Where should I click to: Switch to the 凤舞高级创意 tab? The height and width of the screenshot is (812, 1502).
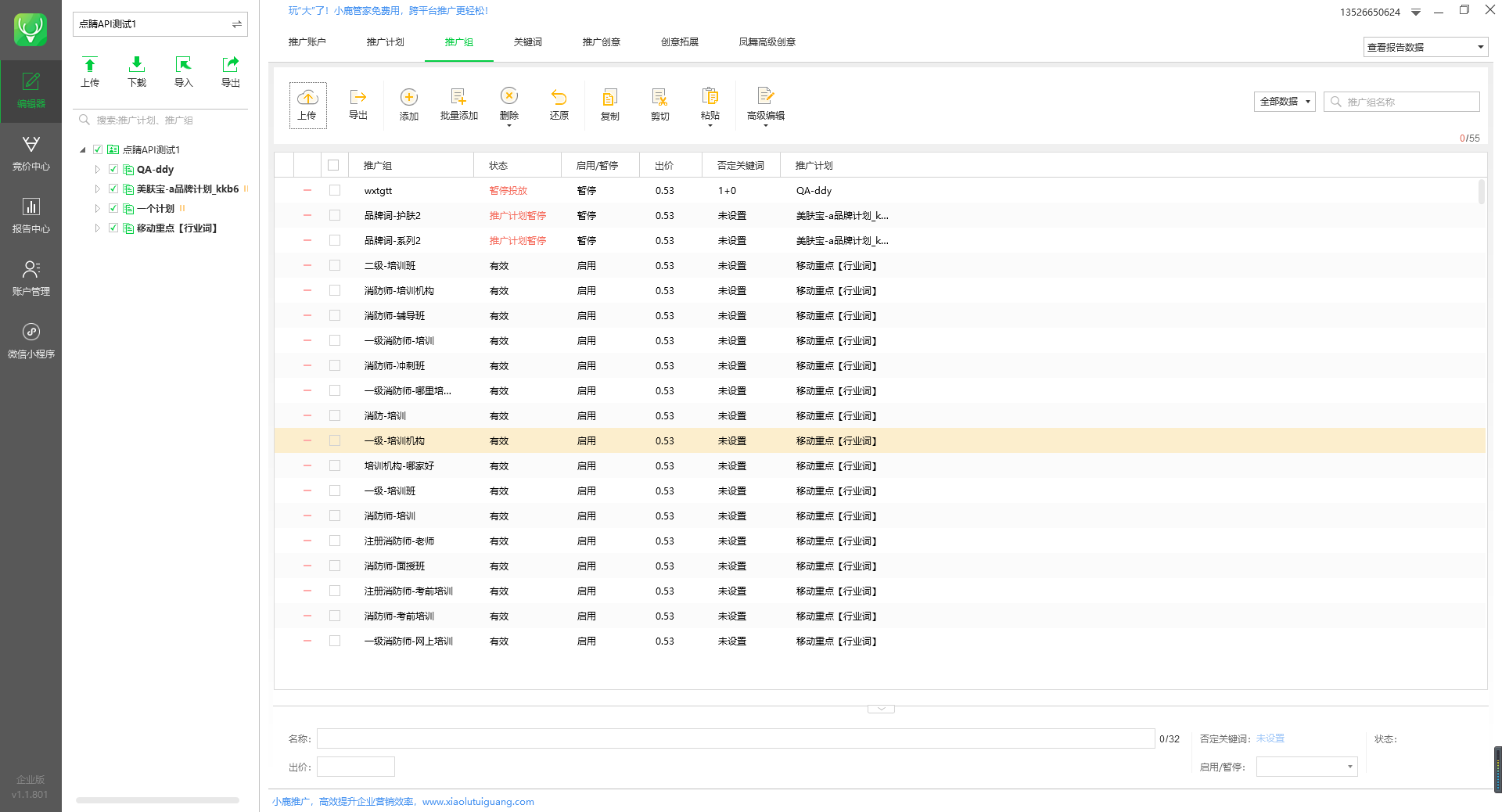pyautogui.click(x=767, y=42)
